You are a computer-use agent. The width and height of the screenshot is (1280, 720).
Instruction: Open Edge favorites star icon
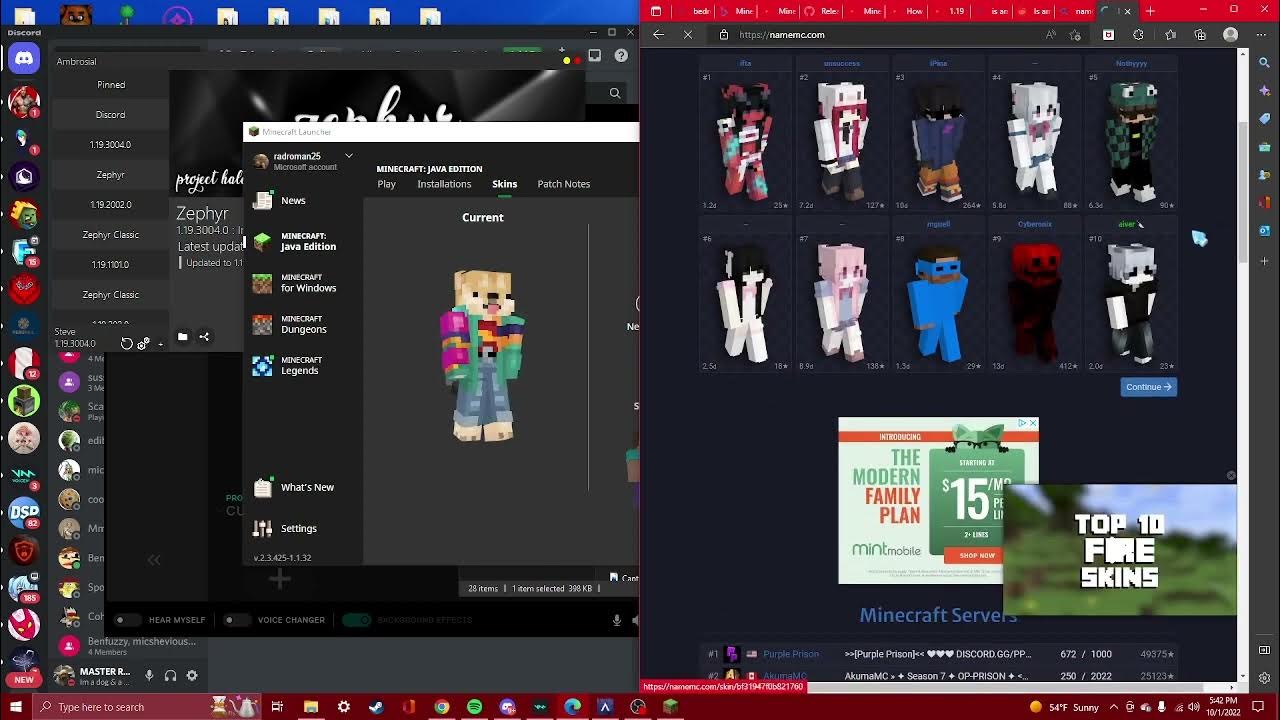click(x=1170, y=34)
